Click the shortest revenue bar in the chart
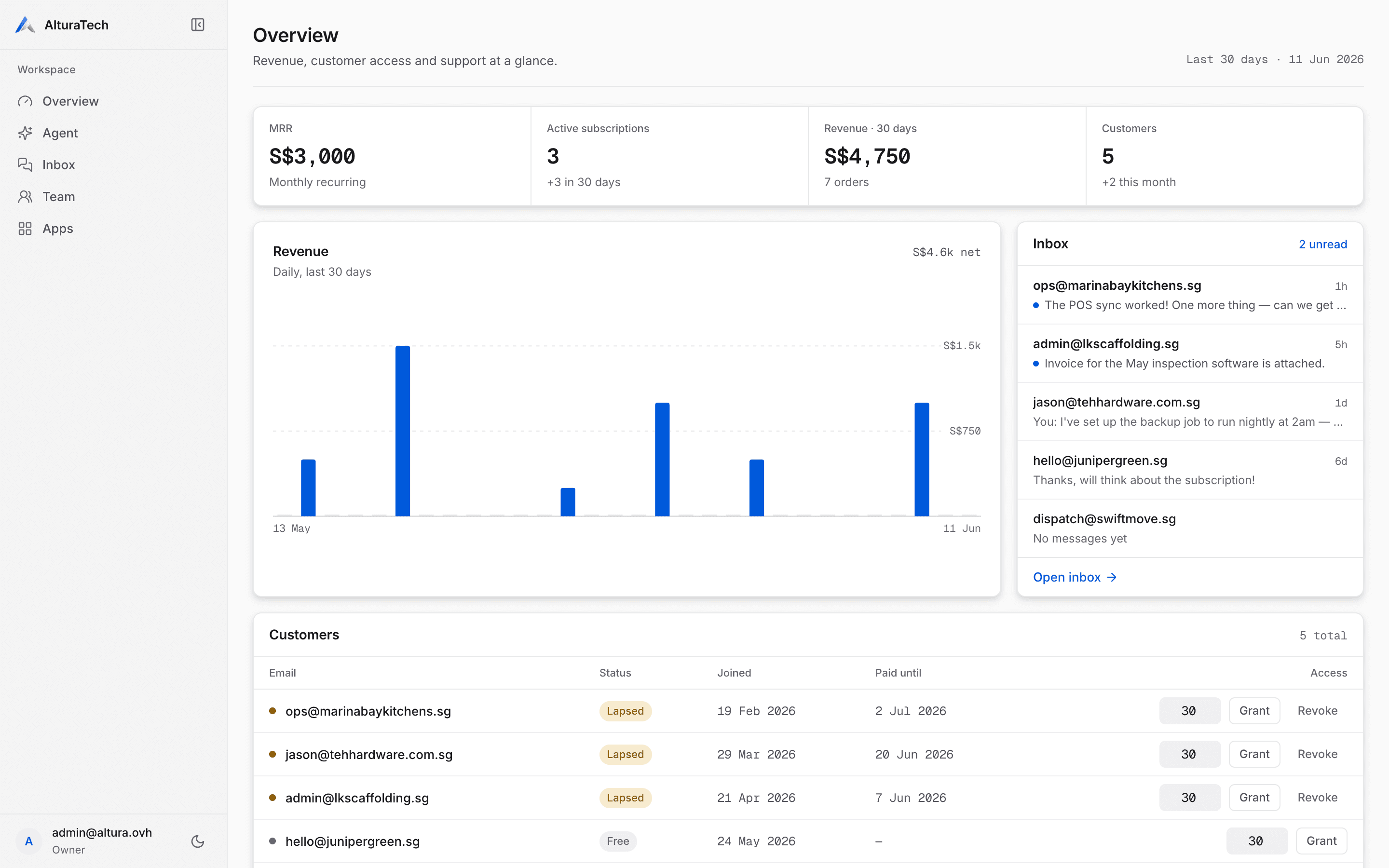Viewport: 1389px width, 868px height. pos(568,502)
